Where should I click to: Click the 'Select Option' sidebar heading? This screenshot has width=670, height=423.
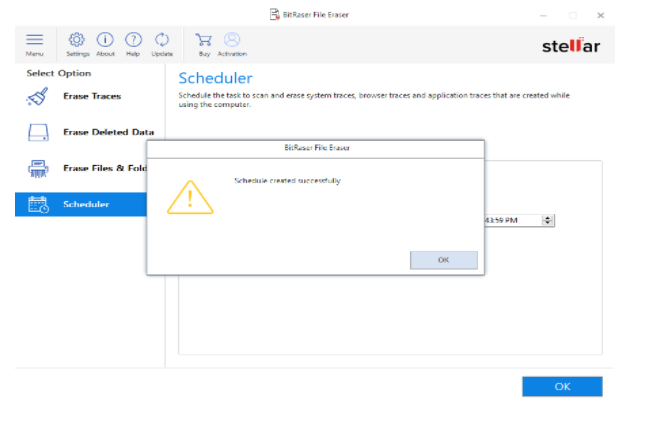59,73
